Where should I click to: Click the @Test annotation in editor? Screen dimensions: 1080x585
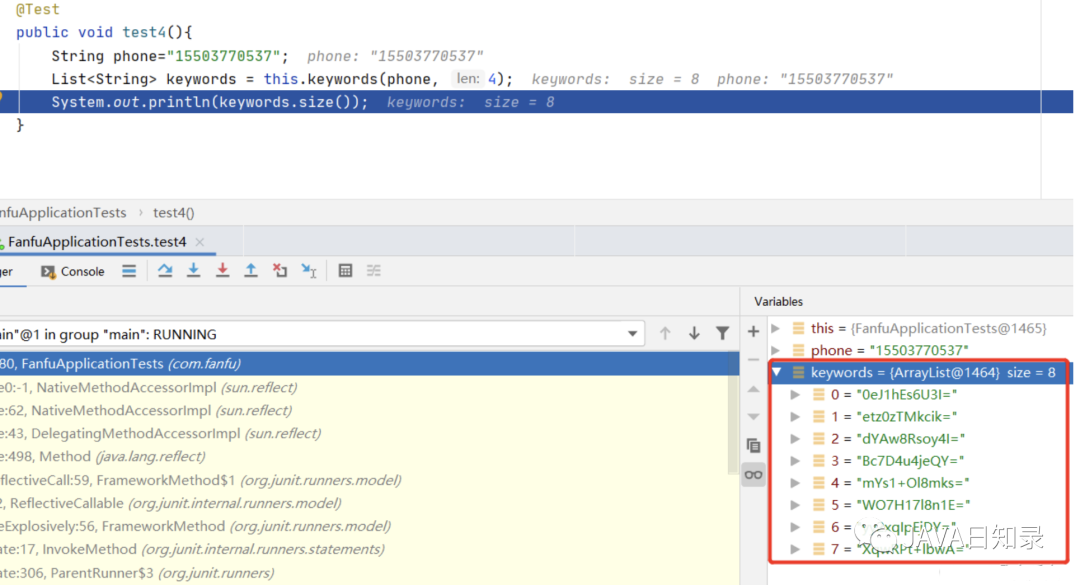[x=38, y=10]
